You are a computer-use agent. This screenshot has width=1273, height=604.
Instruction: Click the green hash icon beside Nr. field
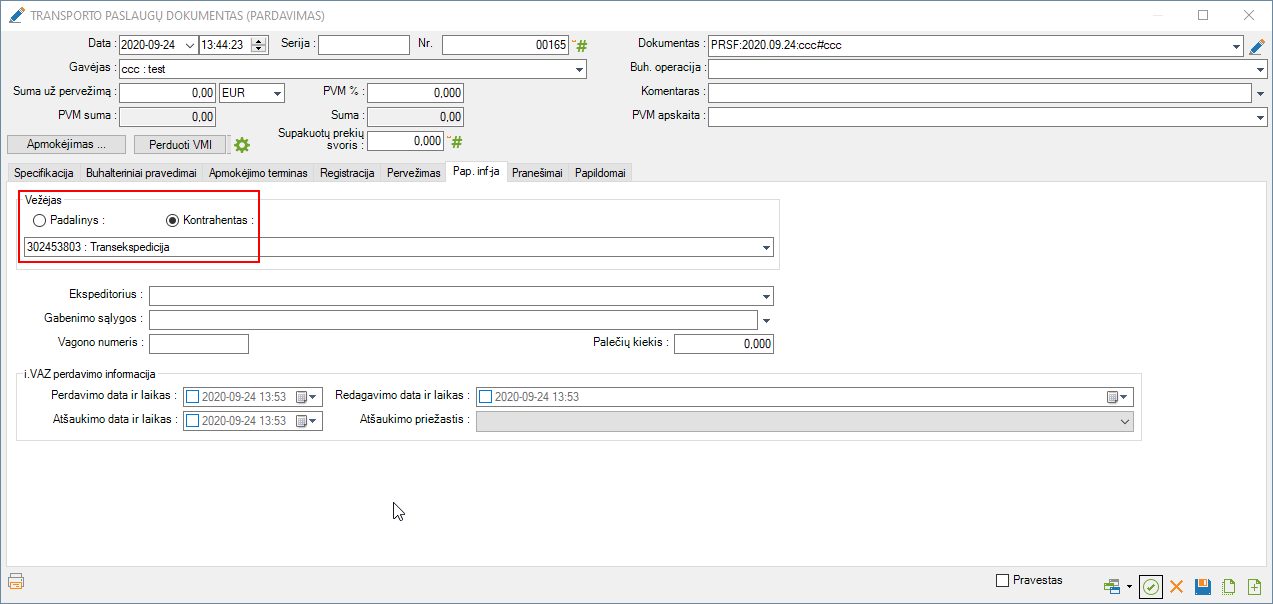pos(582,46)
